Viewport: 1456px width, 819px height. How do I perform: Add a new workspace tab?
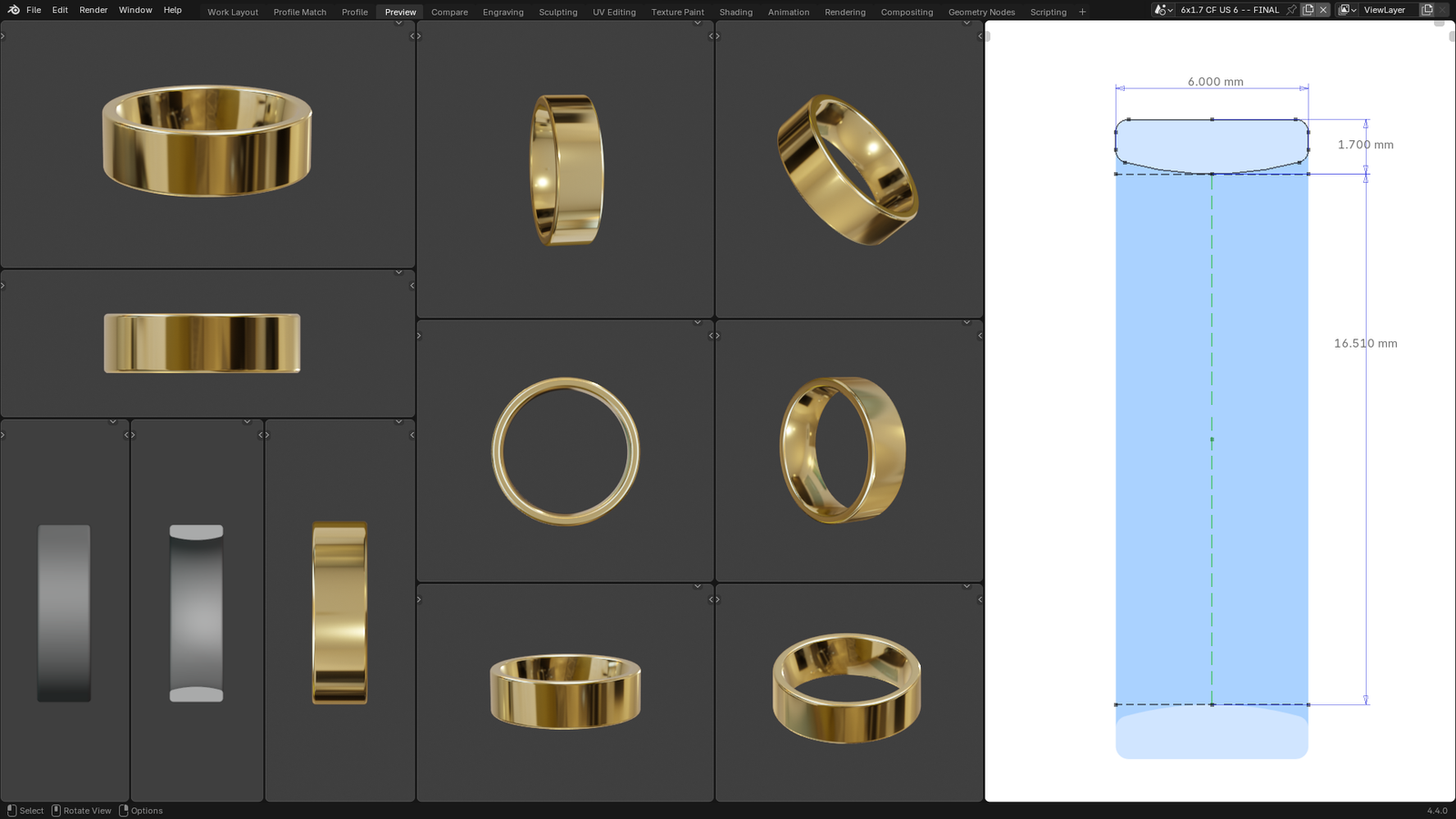pos(1082,12)
